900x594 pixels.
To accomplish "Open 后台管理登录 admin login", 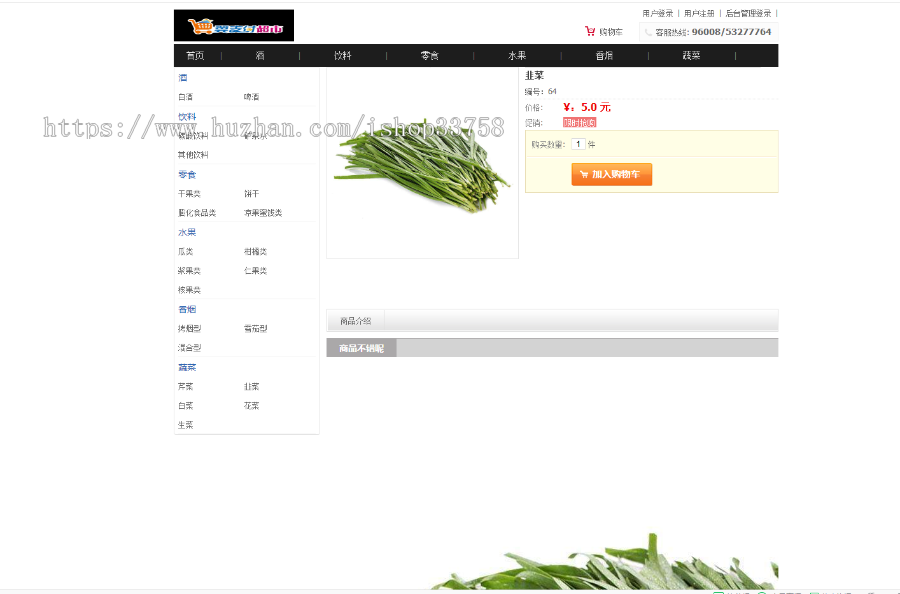I will pos(748,12).
